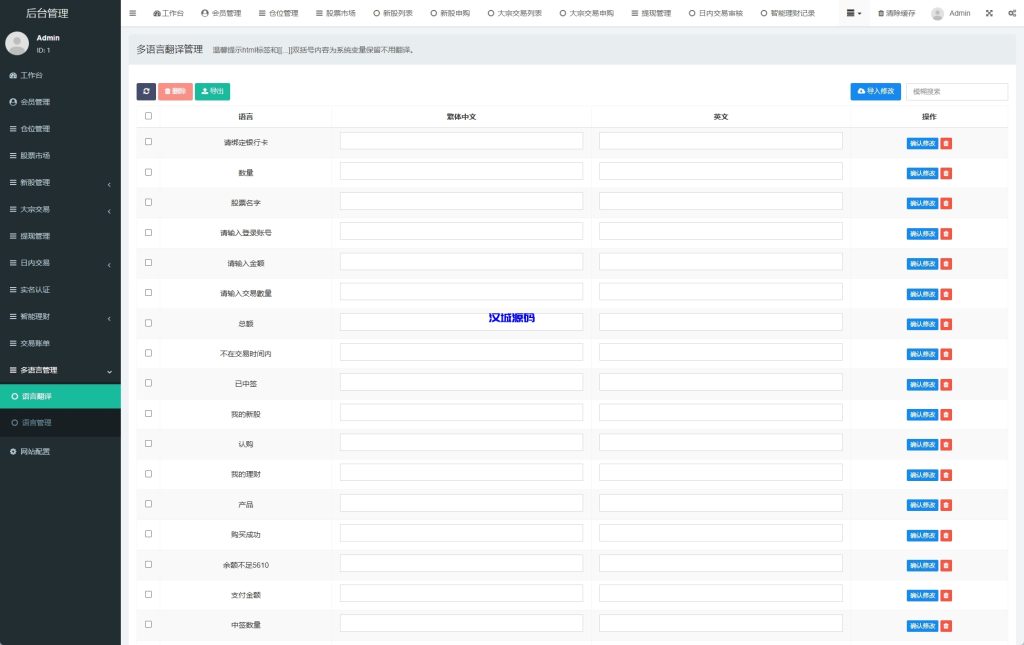1024x645 pixels.
Task: Click the red 删除 delete button above the table
Action: 175,91
